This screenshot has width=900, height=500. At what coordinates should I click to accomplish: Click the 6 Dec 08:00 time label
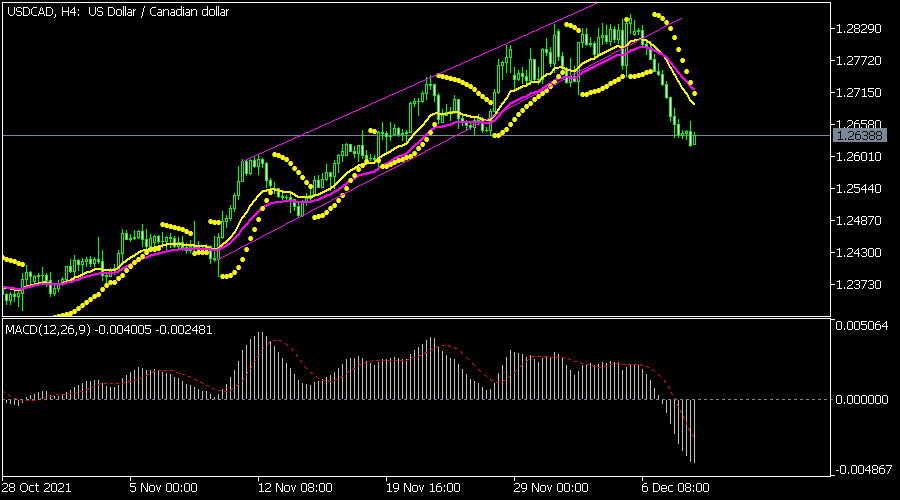pyautogui.click(x=676, y=488)
